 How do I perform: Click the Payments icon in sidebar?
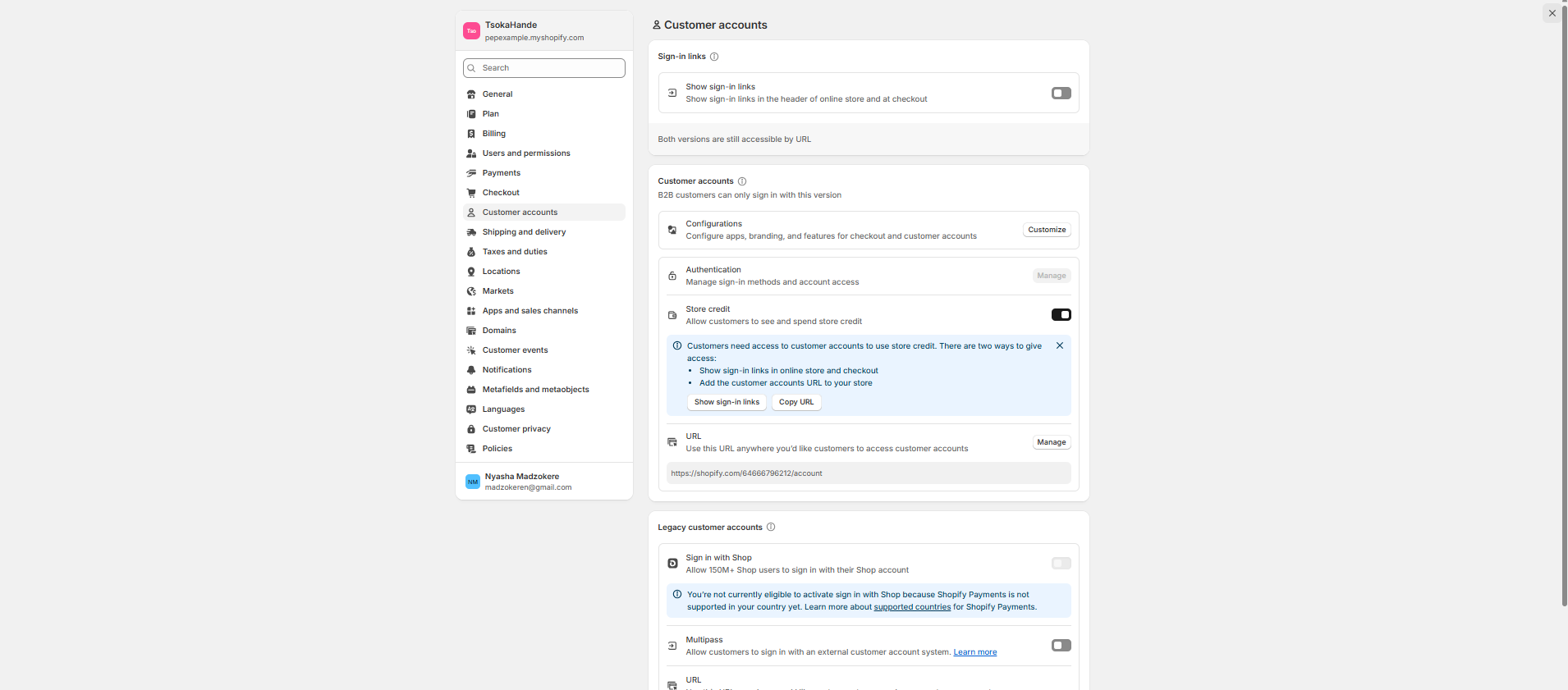point(471,173)
